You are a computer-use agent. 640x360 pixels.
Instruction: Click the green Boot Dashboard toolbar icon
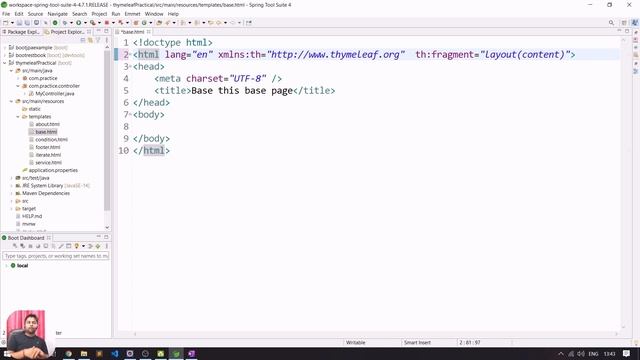tap(55, 23)
